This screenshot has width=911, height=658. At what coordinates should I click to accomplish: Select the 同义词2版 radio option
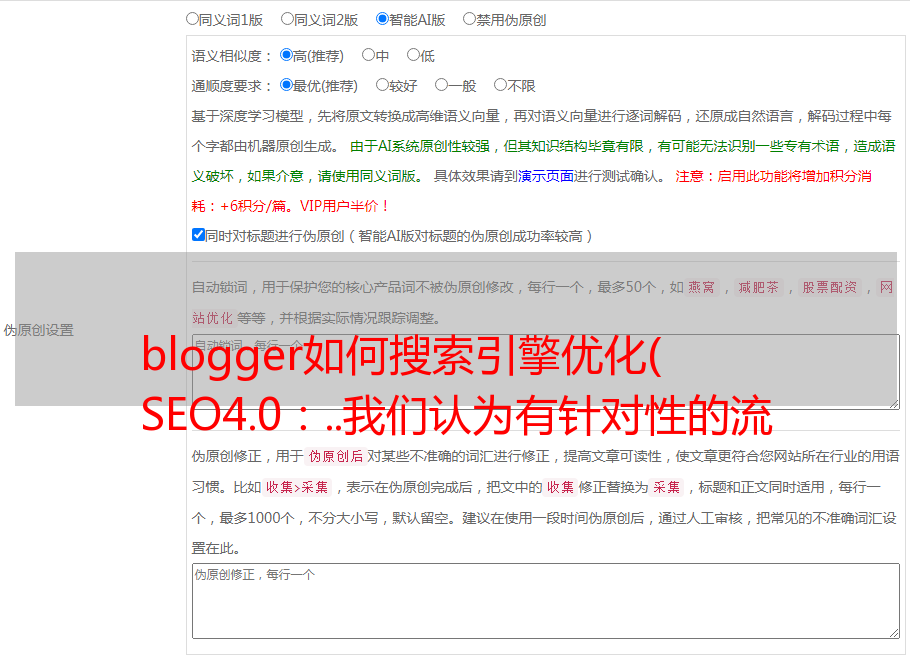[x=287, y=19]
